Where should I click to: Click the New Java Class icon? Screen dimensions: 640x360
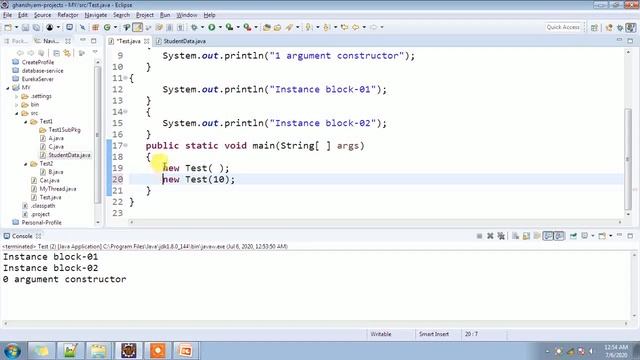pos(107,27)
